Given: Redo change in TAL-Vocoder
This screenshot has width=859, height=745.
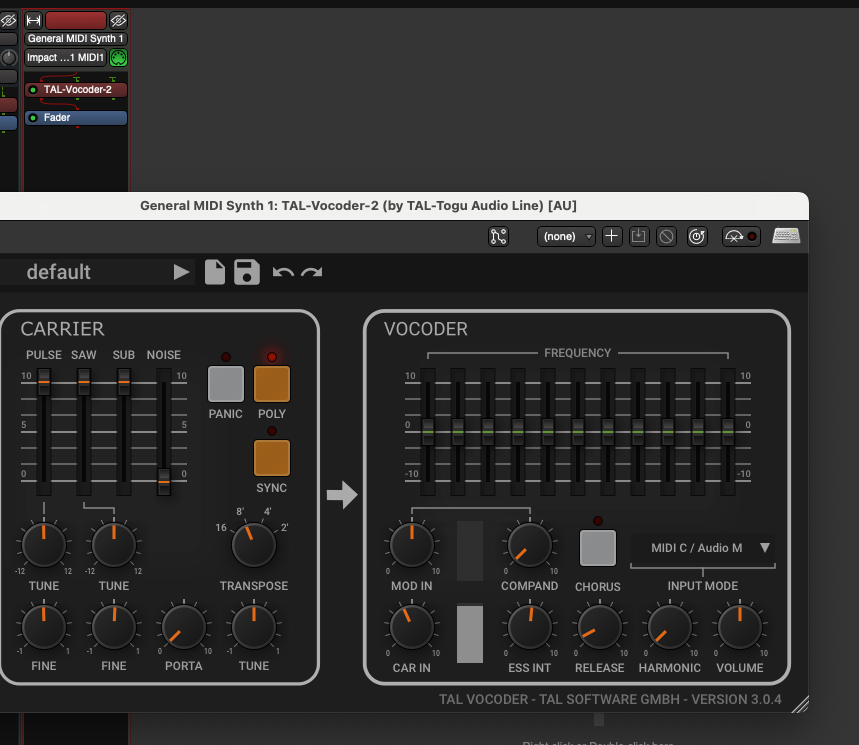Looking at the screenshot, I should coord(312,272).
